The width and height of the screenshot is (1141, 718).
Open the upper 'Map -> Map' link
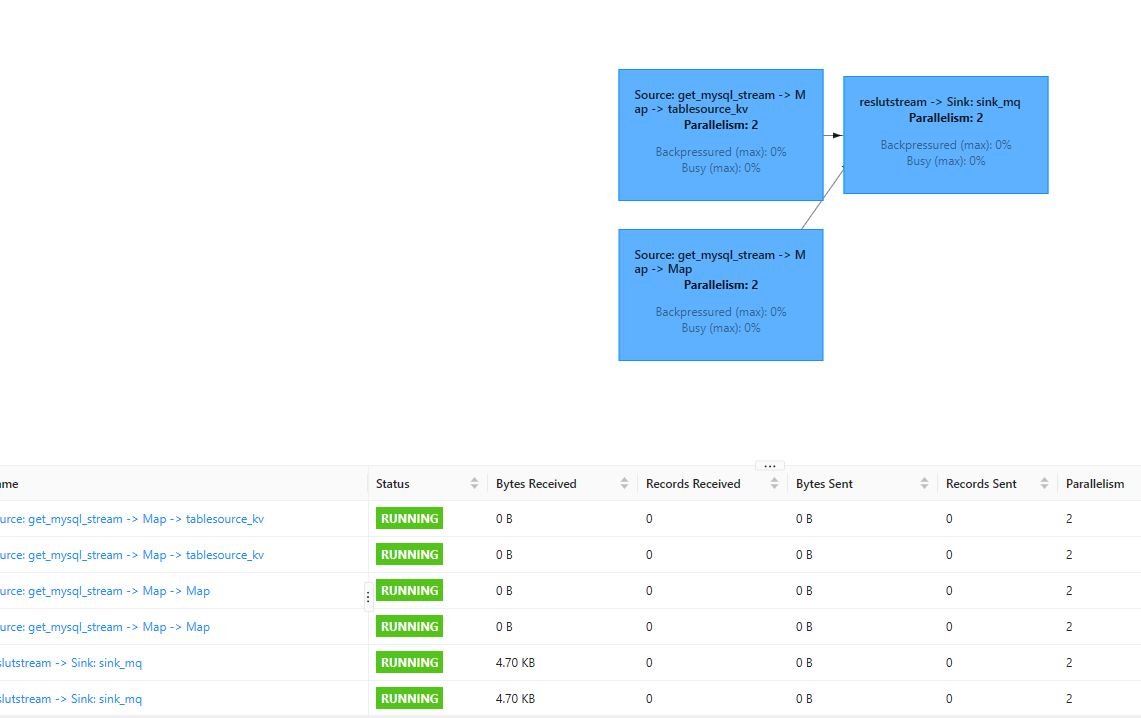[105, 591]
